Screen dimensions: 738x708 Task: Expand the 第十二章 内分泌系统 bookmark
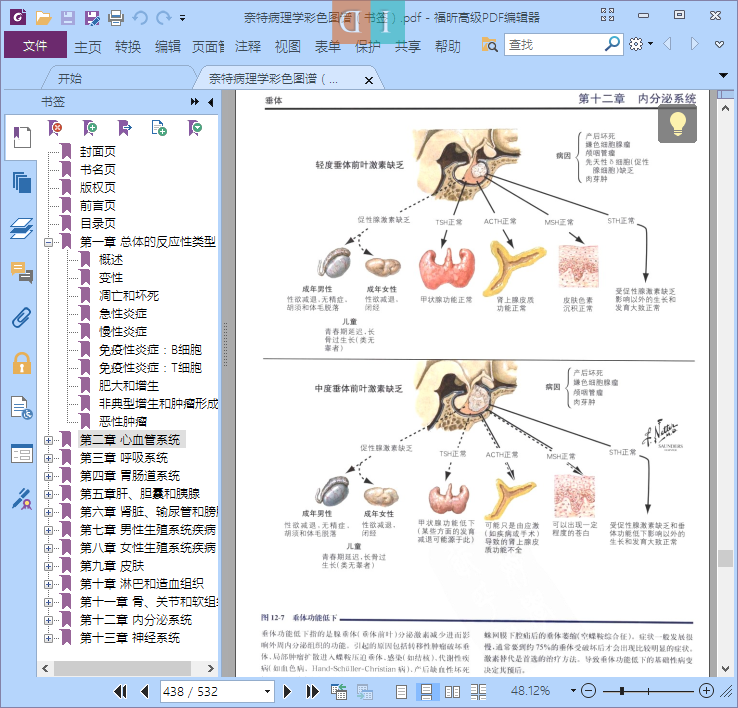click(48, 620)
